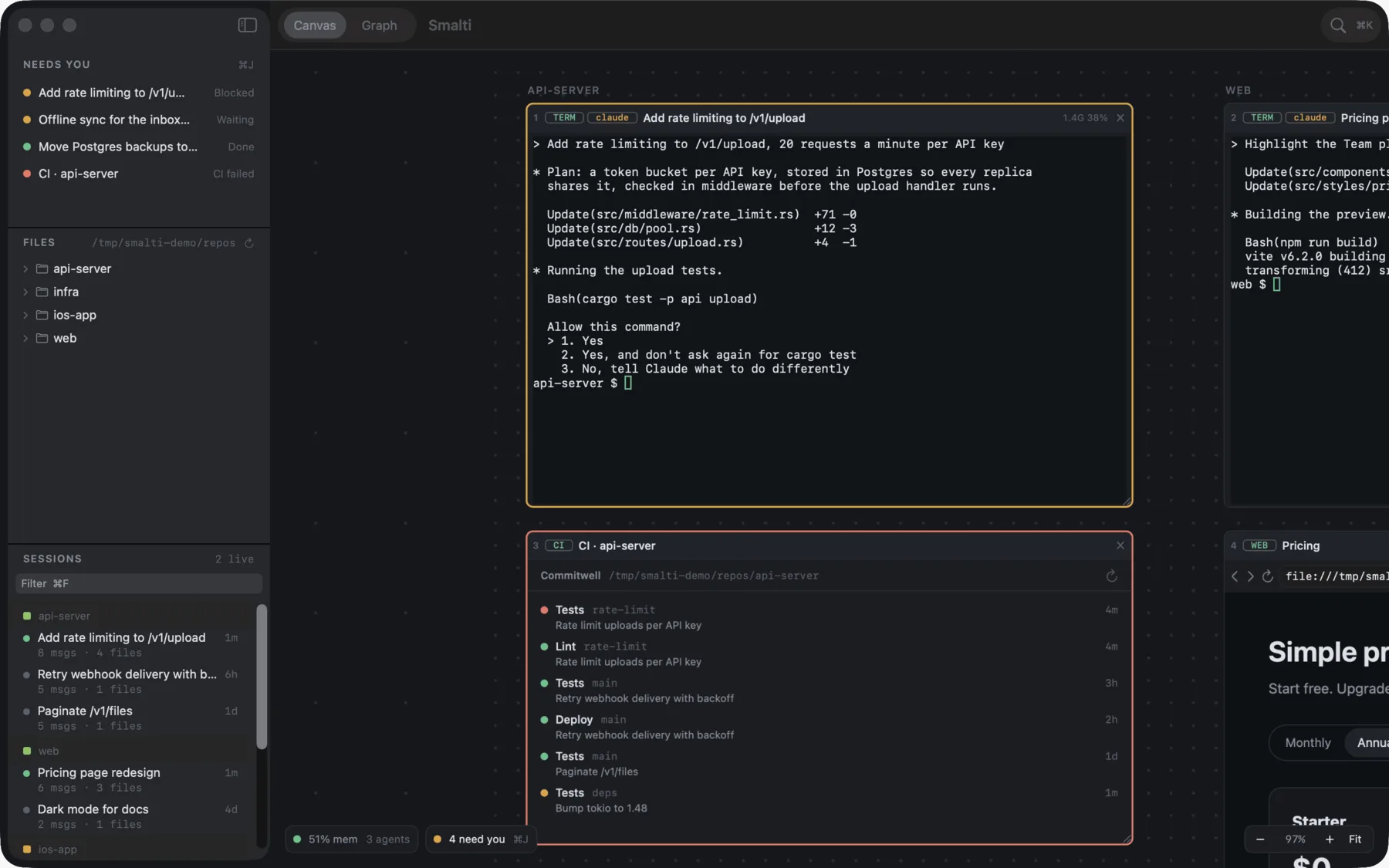The width and height of the screenshot is (1389, 868).
Task: Click the sessions Filter field
Action: tap(139, 584)
